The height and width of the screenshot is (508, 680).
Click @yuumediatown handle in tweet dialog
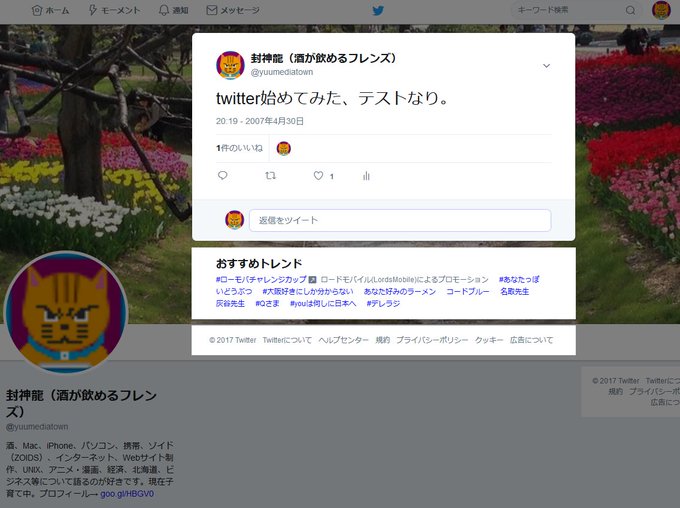click(282, 72)
